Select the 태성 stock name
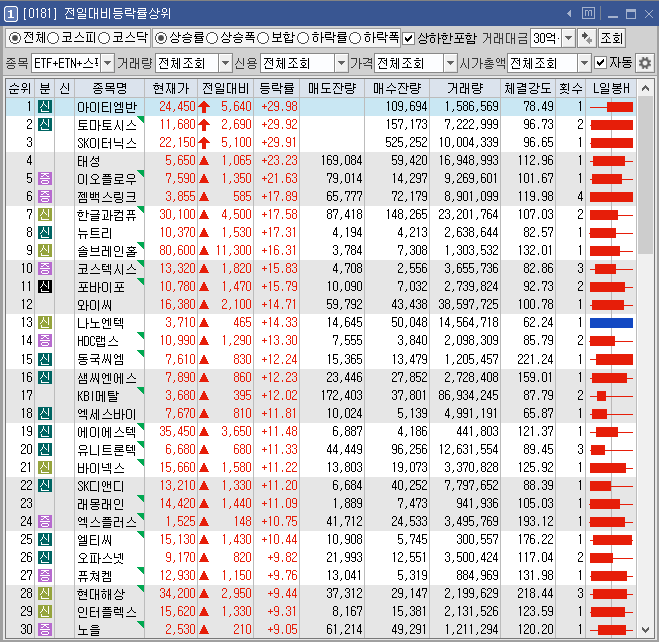The width and height of the screenshot is (659, 642). point(89,161)
